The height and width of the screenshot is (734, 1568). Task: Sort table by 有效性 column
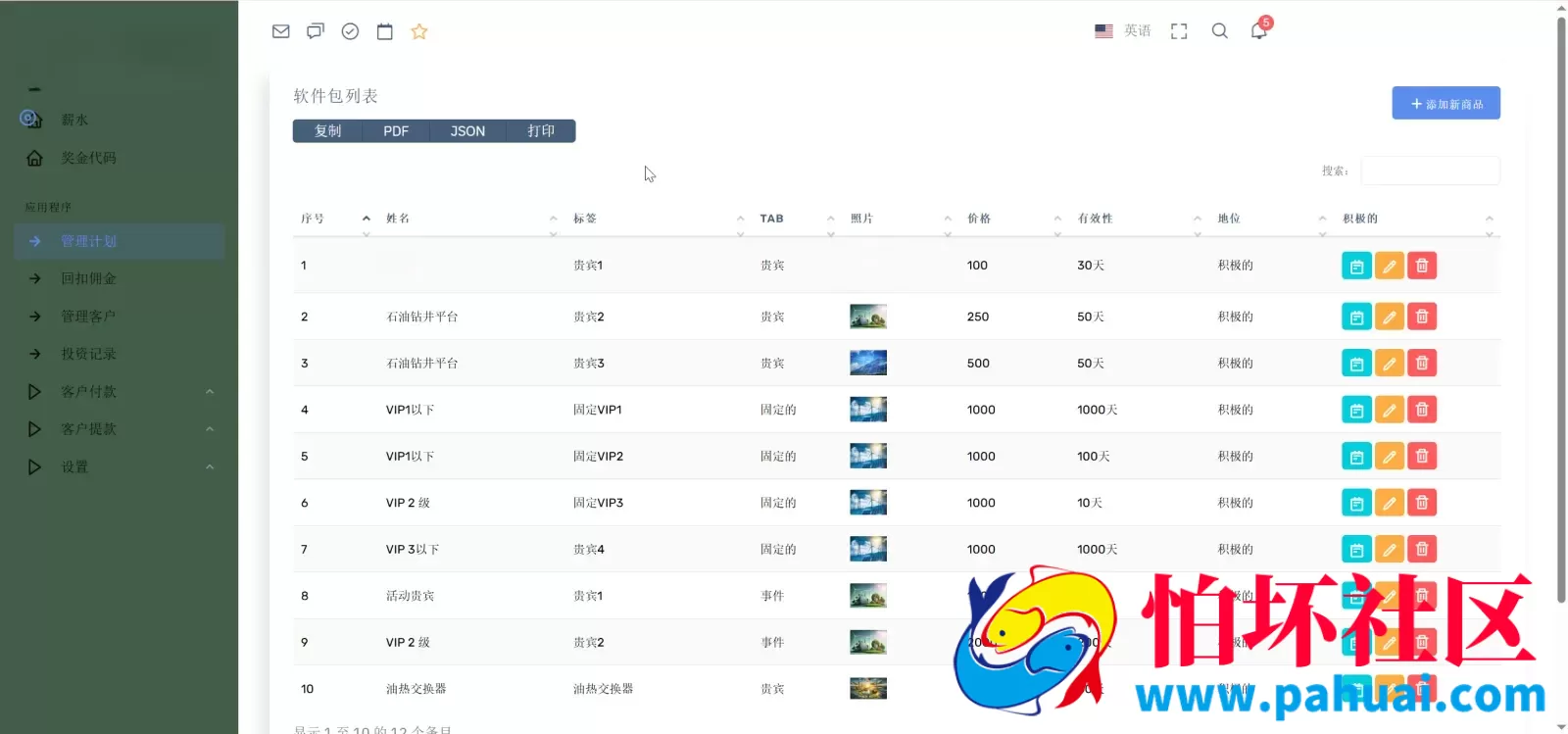1140,219
